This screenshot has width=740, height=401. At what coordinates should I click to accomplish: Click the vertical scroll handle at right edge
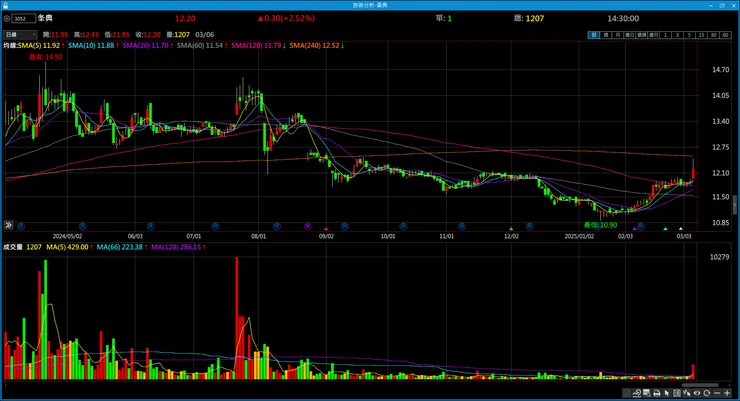(x=735, y=205)
